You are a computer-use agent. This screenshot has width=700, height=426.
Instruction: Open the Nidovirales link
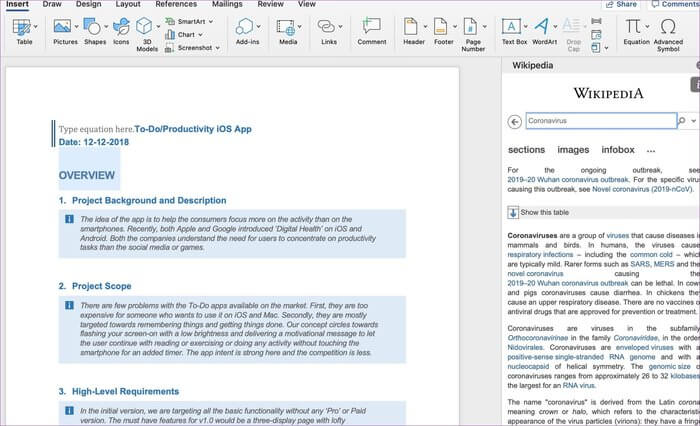tap(525, 347)
